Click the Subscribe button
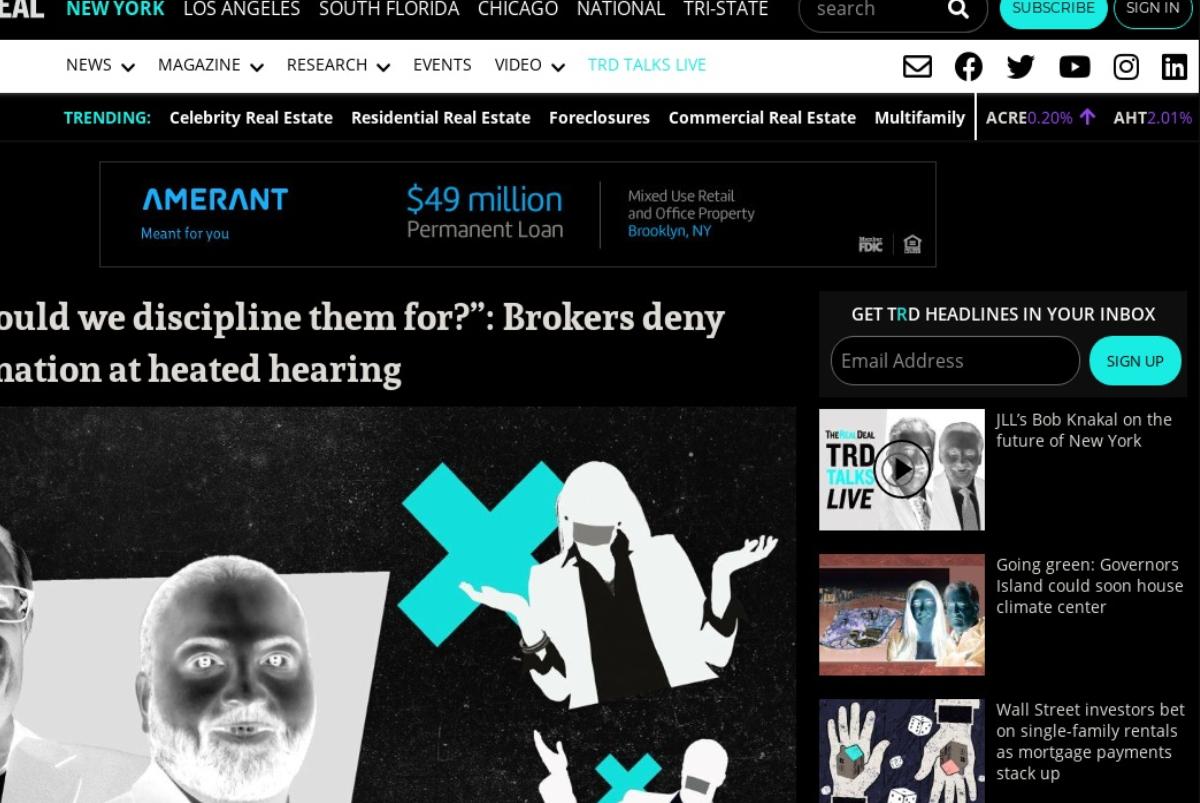Image resolution: width=1200 pixels, height=803 pixels. (1053, 9)
